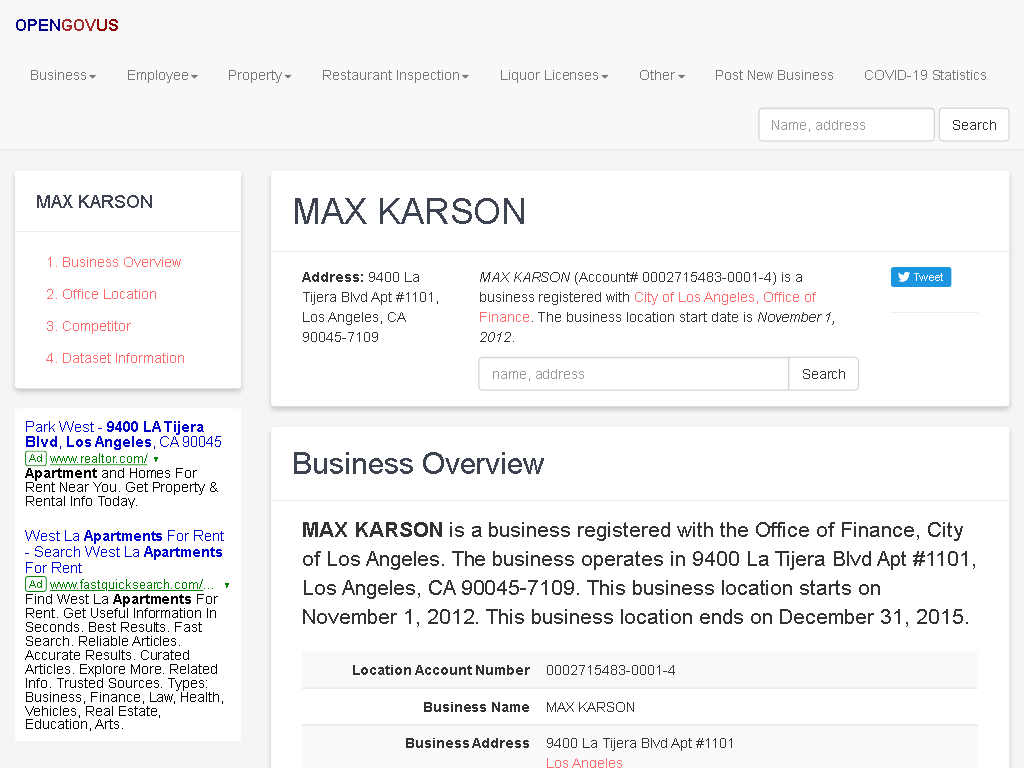Share page with the Tweet button
The width and height of the screenshot is (1024, 768).
tap(921, 277)
